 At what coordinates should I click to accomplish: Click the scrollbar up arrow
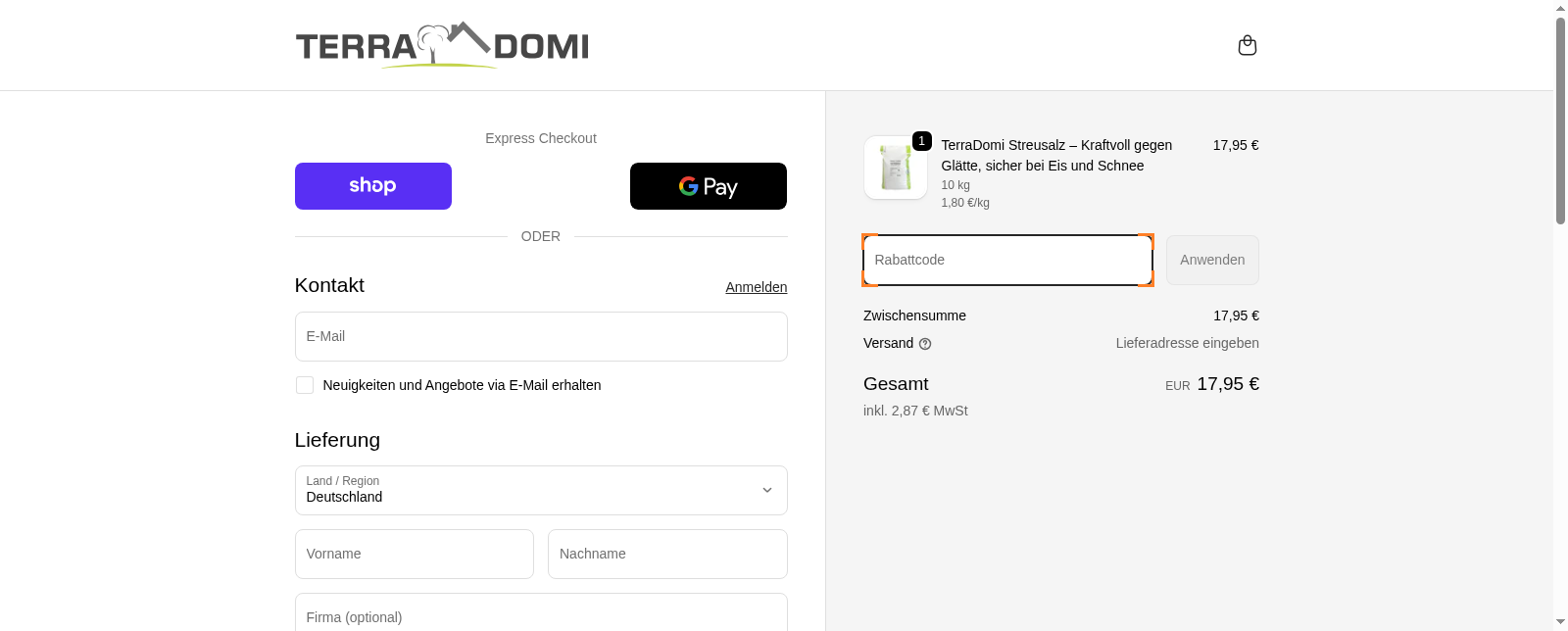tap(1560, 8)
